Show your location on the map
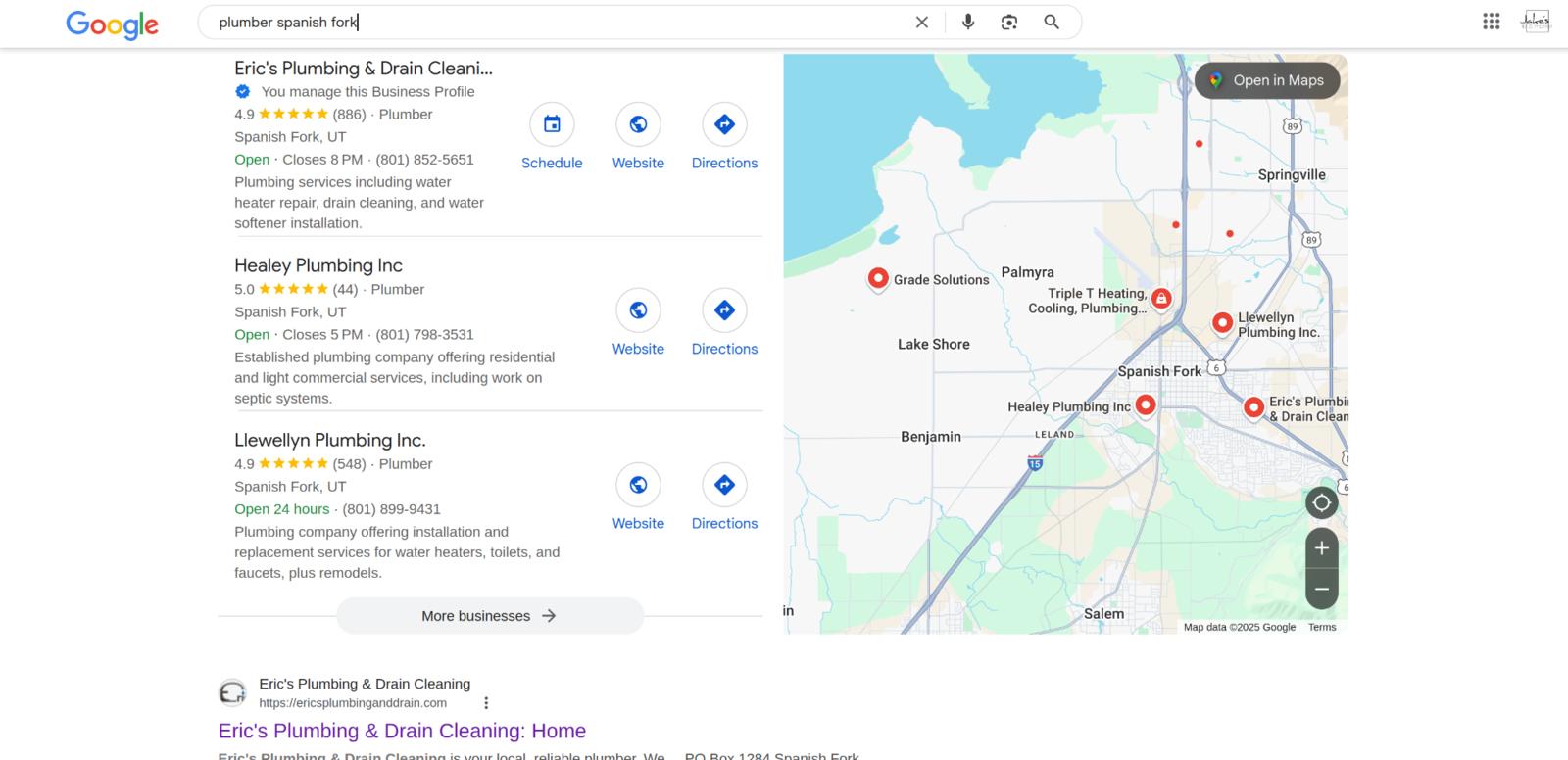1568x760 pixels. (1321, 502)
